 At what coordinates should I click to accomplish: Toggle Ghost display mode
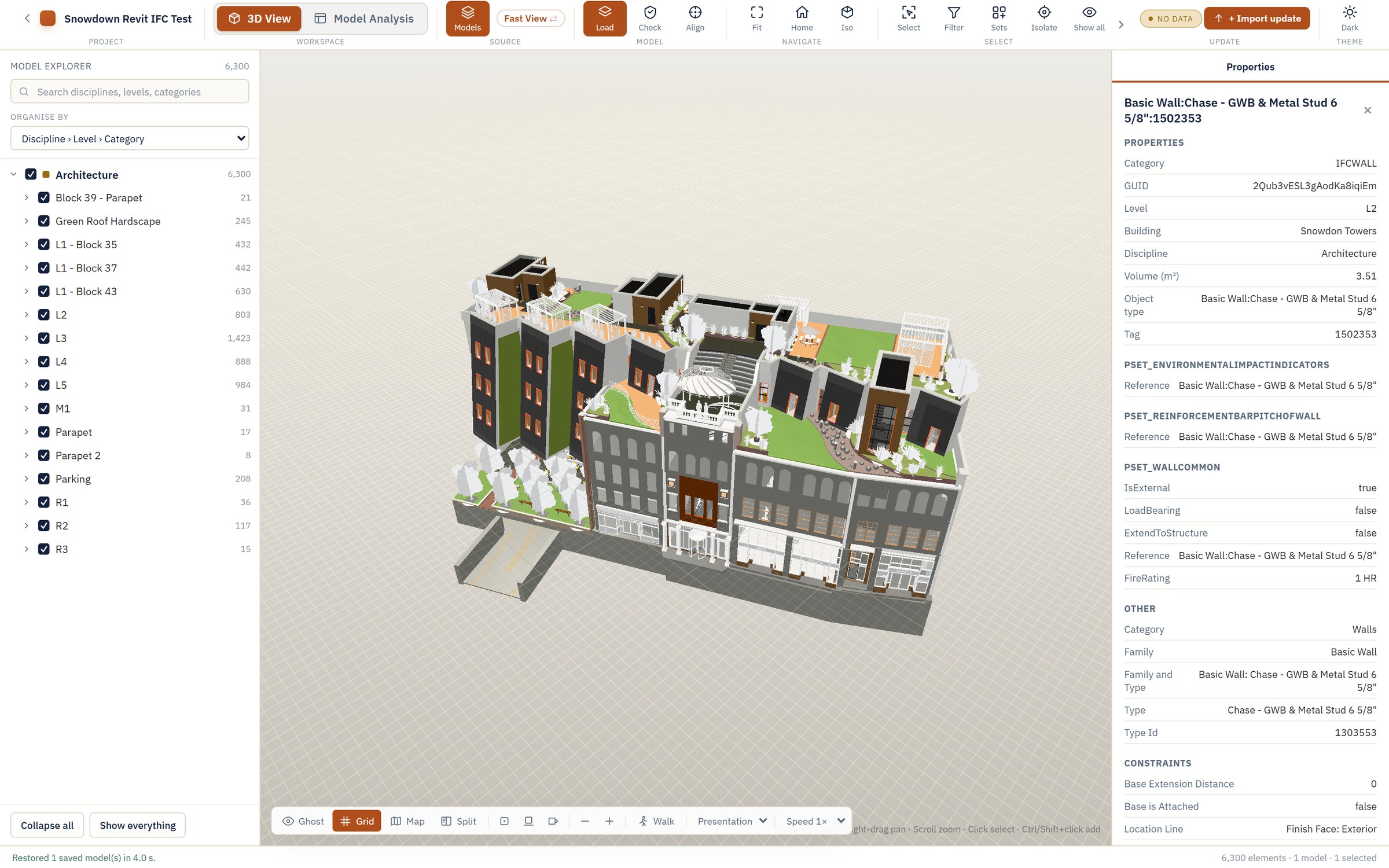pyautogui.click(x=303, y=821)
